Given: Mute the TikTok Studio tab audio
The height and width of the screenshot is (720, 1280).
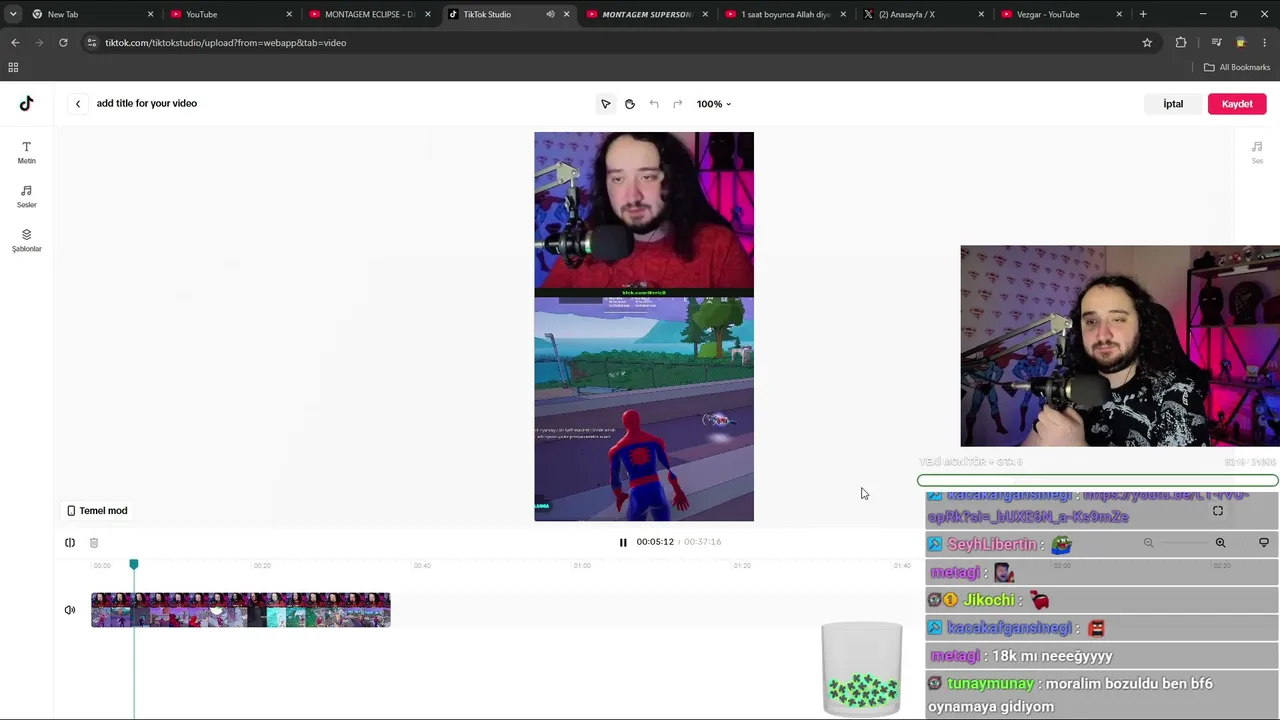Looking at the screenshot, I should click(550, 14).
